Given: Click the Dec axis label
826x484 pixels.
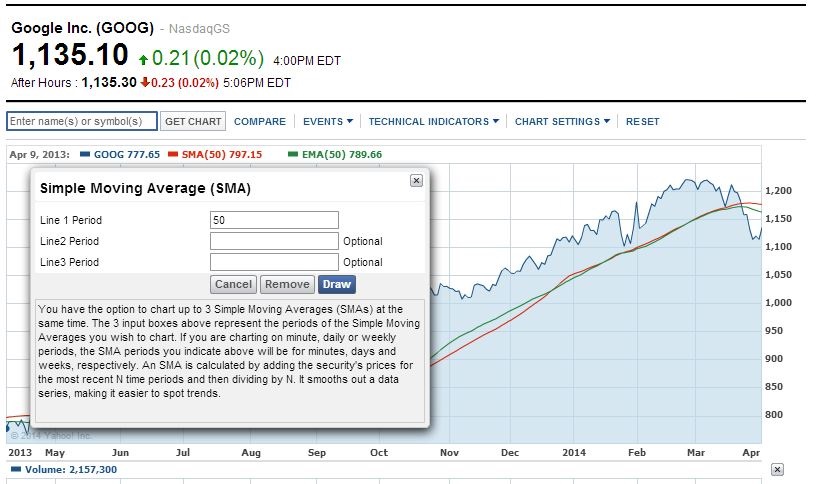Looking at the screenshot, I should click(x=510, y=452).
